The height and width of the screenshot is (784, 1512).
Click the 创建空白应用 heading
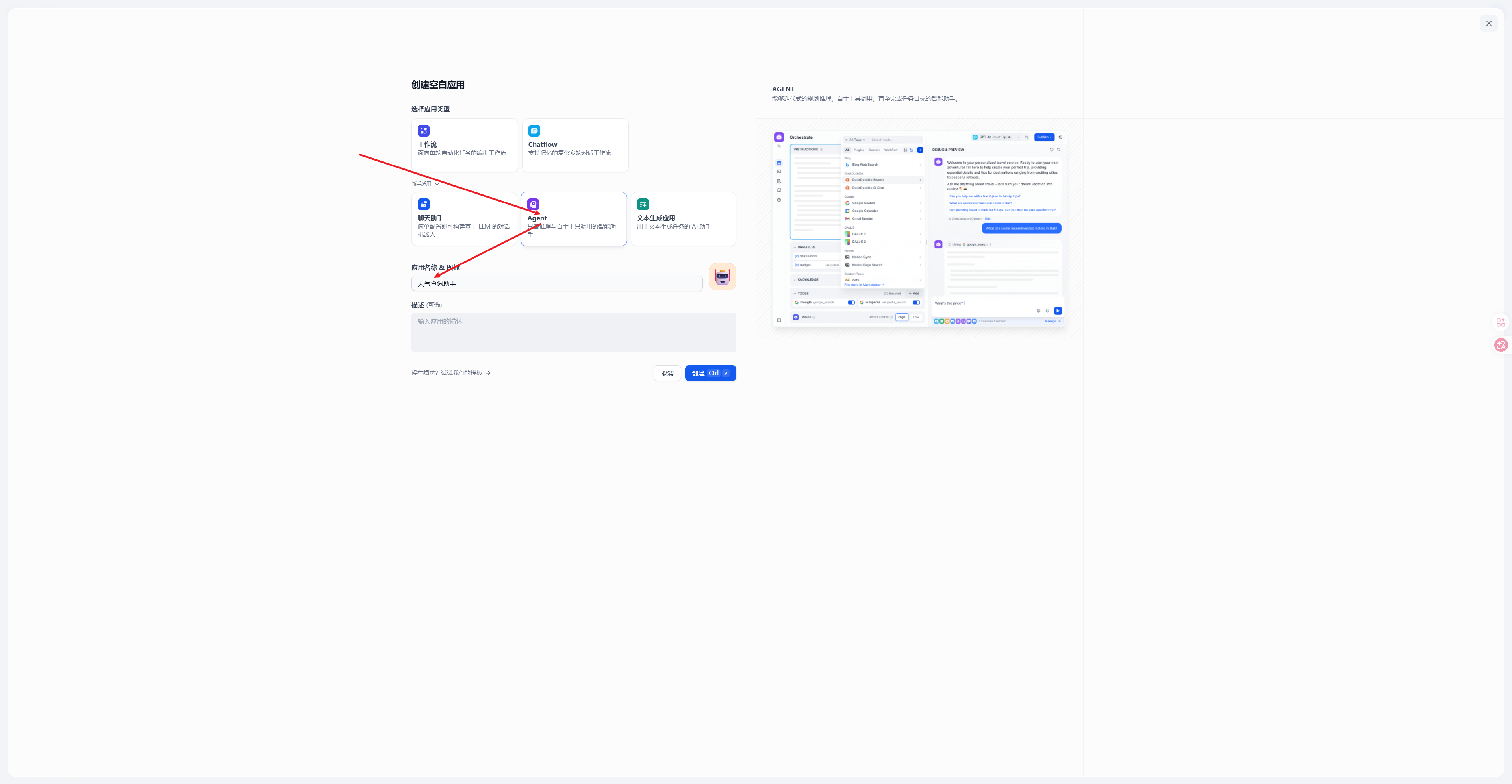438,85
